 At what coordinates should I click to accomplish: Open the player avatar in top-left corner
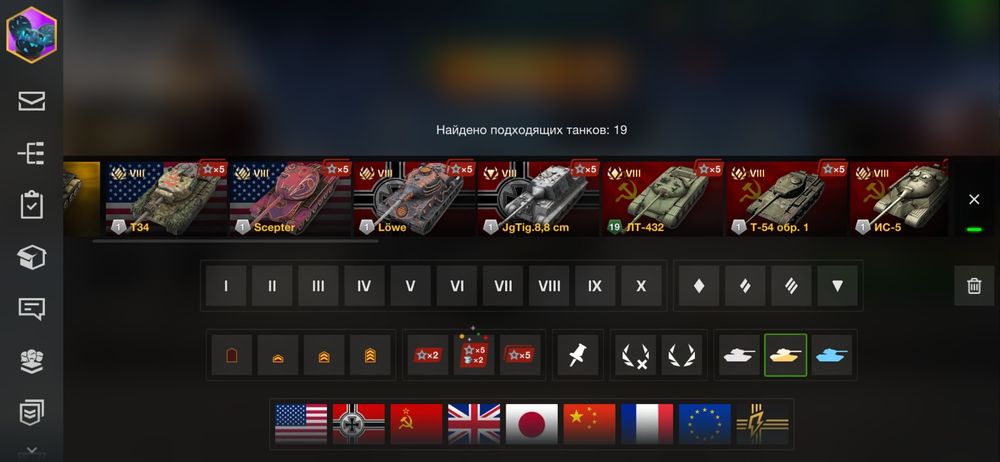(x=31, y=35)
